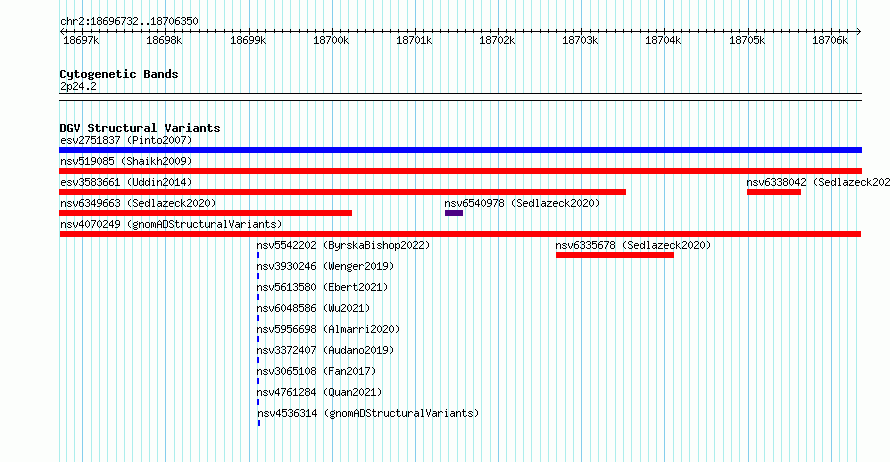Open the nsv6338042 (Sedlazeck) label

818,182
